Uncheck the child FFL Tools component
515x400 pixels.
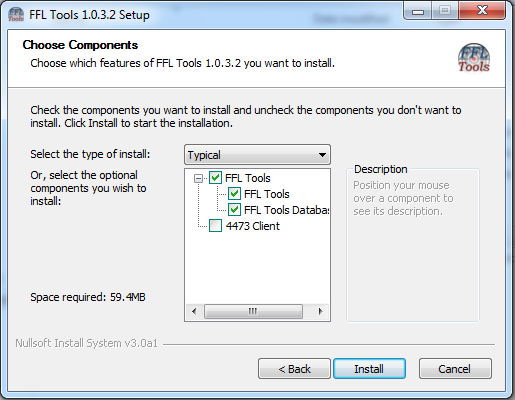click(x=234, y=194)
